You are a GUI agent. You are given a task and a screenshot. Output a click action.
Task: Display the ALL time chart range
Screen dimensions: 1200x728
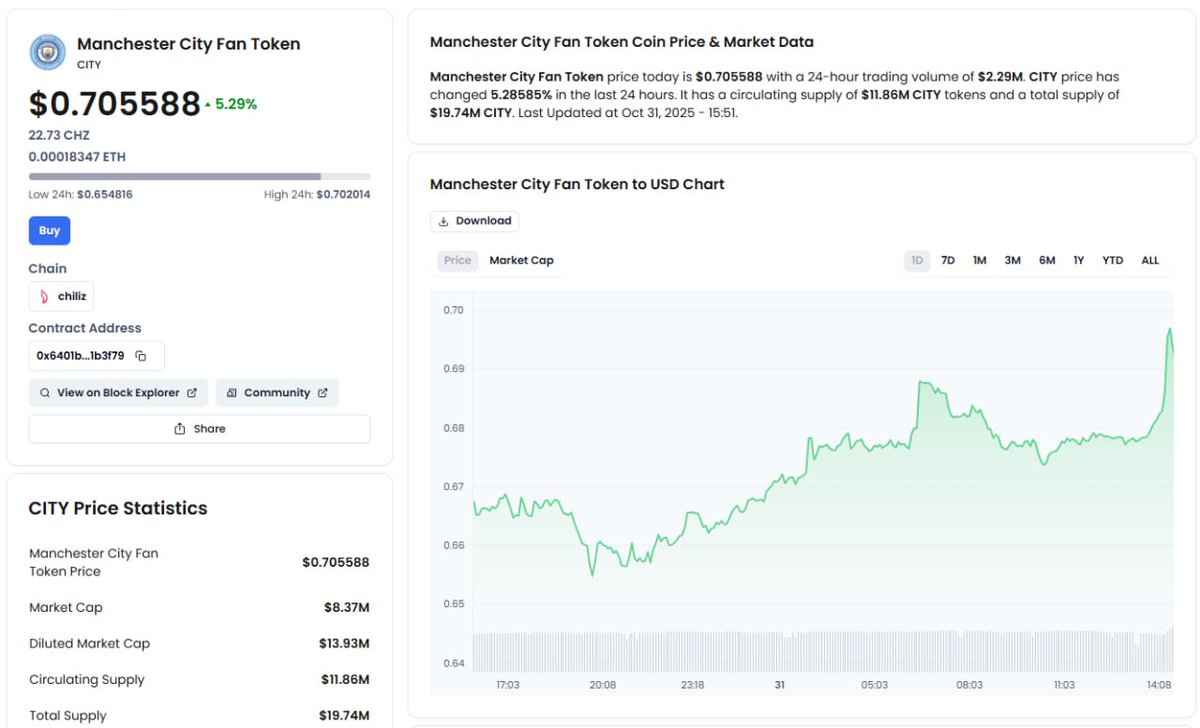(1150, 261)
